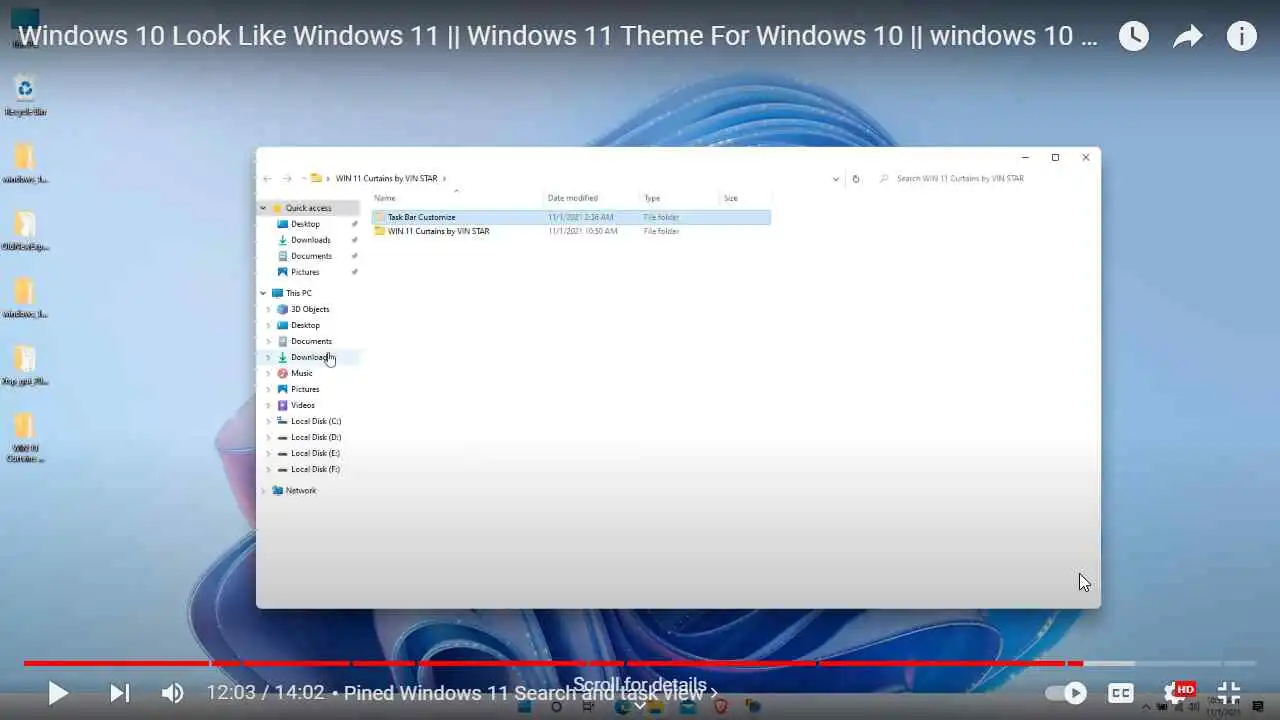
Task: Select Desktop under Quick access
Action: point(305,224)
